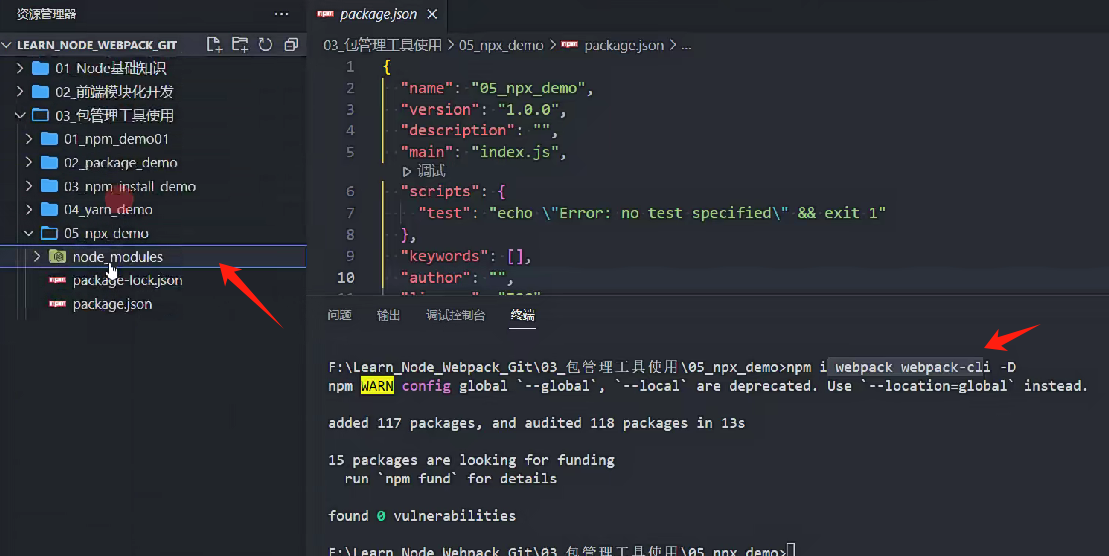Click the New File icon in explorer

[x=214, y=45]
